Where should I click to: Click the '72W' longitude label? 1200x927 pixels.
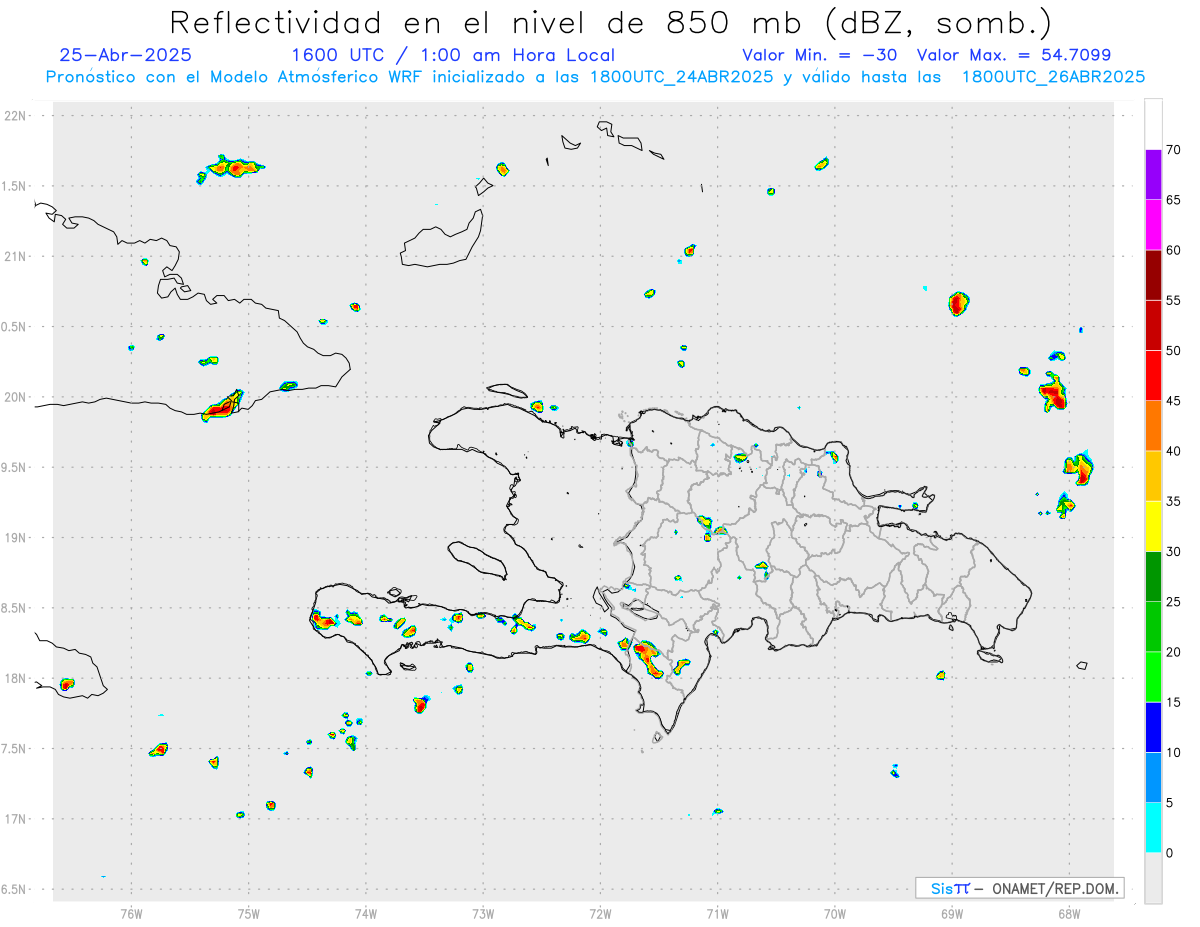pyautogui.click(x=601, y=914)
